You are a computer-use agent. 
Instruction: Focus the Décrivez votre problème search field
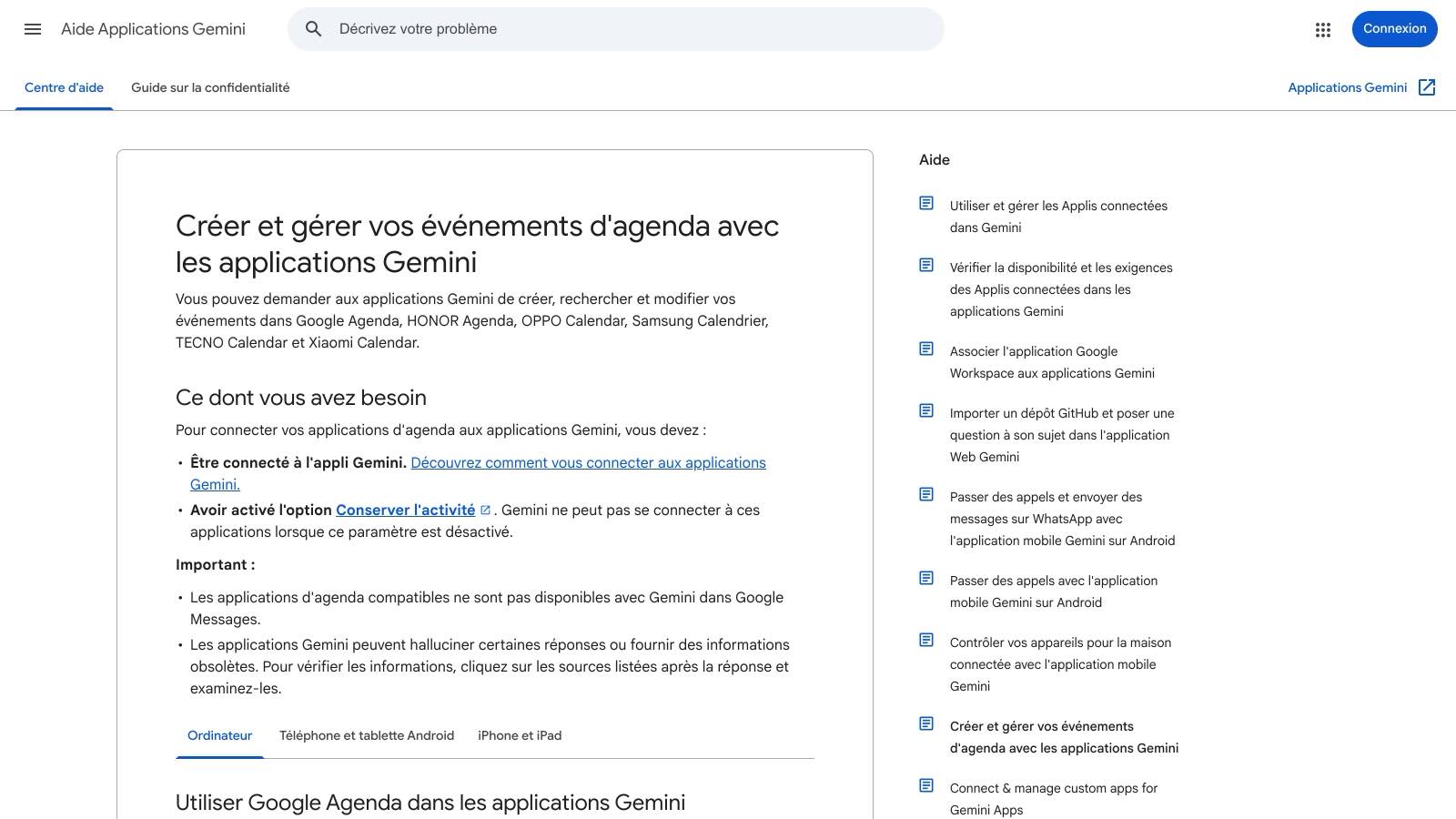coord(616,29)
